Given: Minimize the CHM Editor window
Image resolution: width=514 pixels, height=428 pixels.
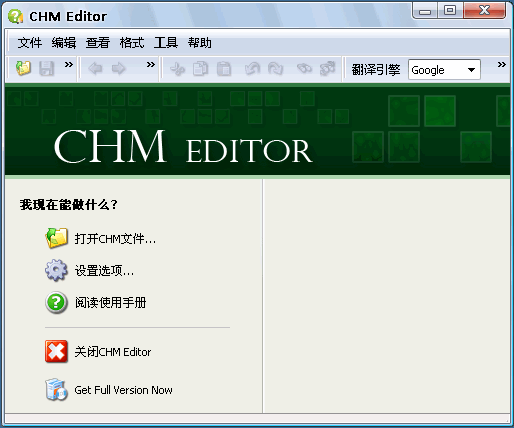Looking at the screenshot, I should [x=425, y=11].
